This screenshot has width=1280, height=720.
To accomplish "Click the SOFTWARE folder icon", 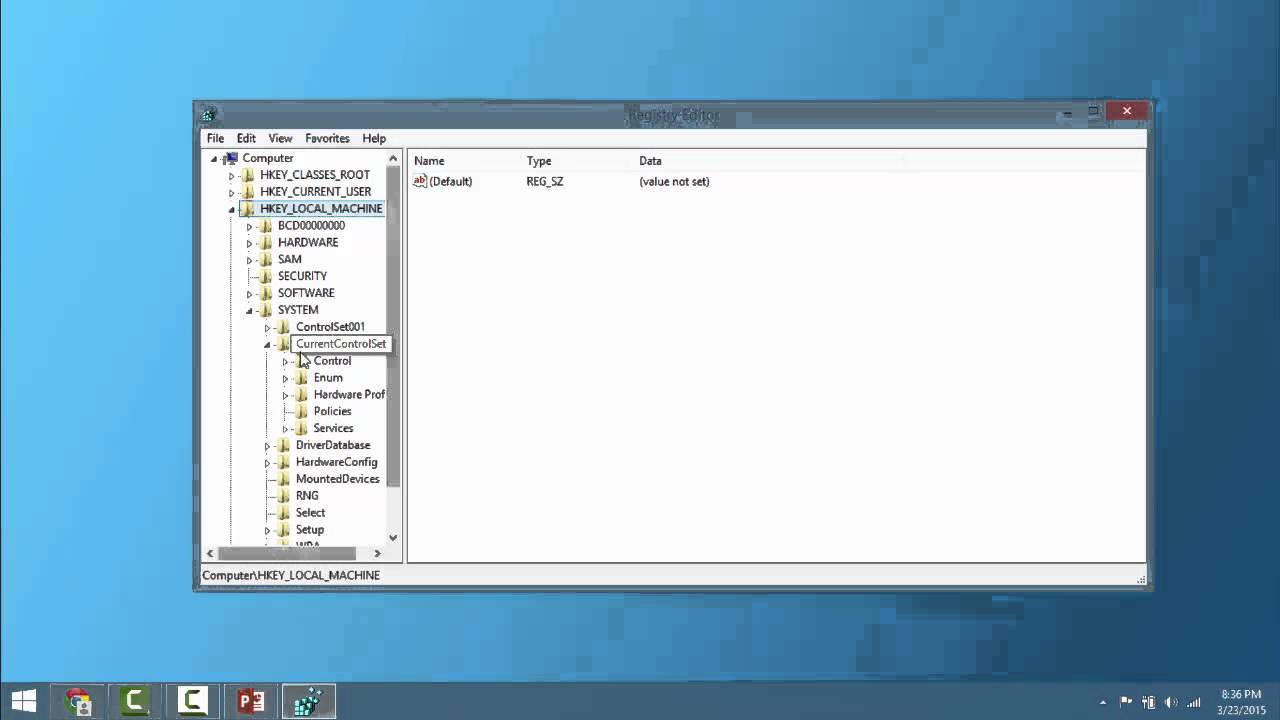I will click(266, 293).
